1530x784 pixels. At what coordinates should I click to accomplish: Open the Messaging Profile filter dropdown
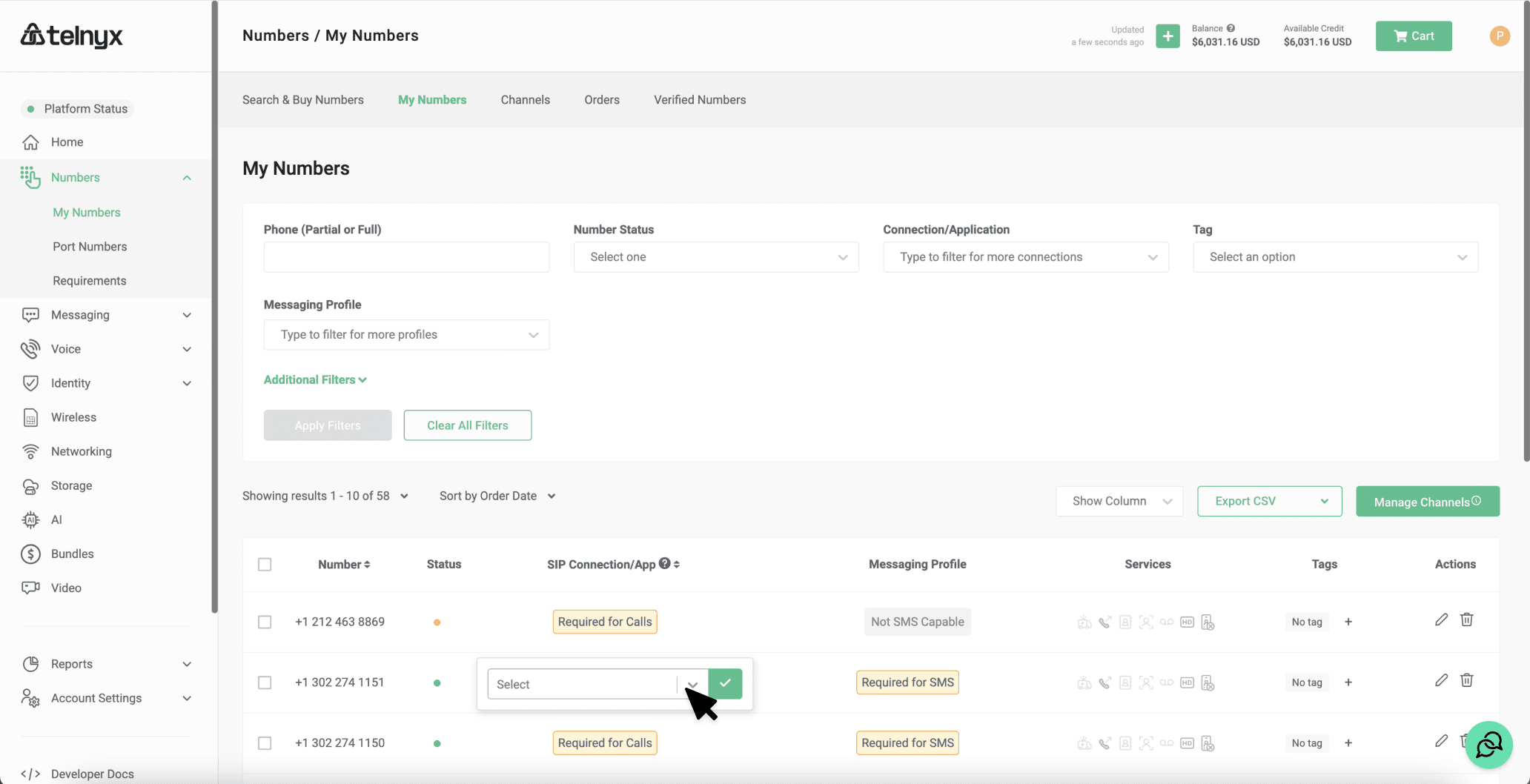click(406, 335)
